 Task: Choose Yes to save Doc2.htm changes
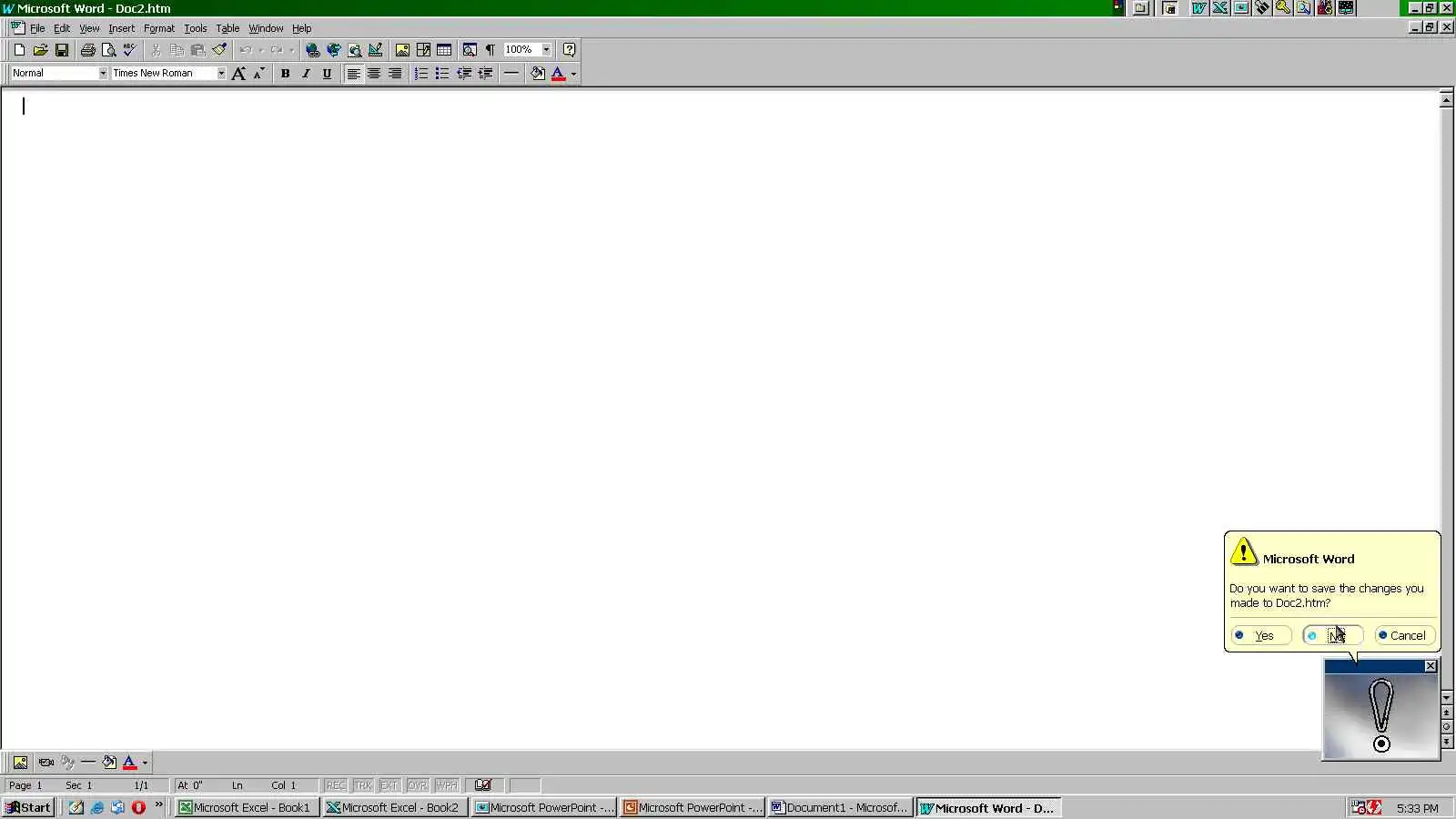[x=1261, y=635]
